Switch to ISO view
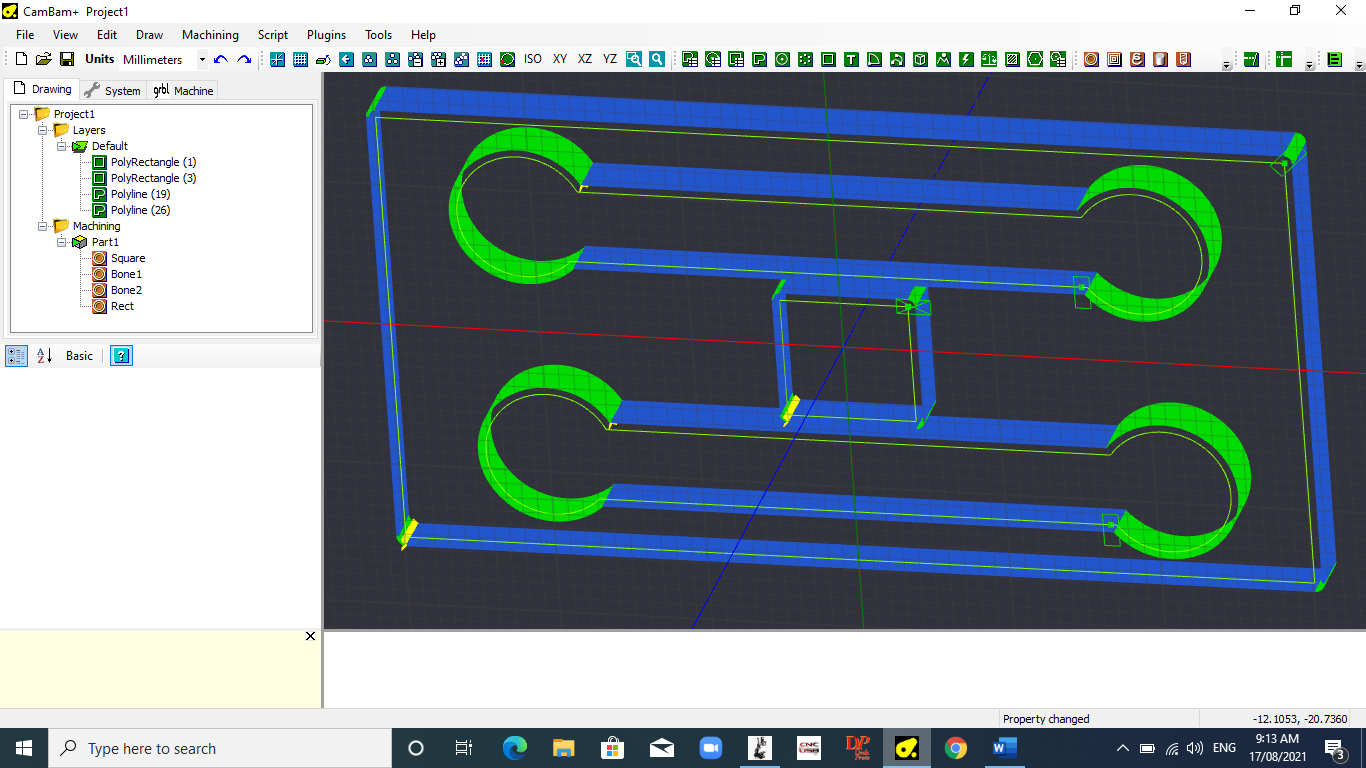Screen dimensions: 1366x768 533,59
